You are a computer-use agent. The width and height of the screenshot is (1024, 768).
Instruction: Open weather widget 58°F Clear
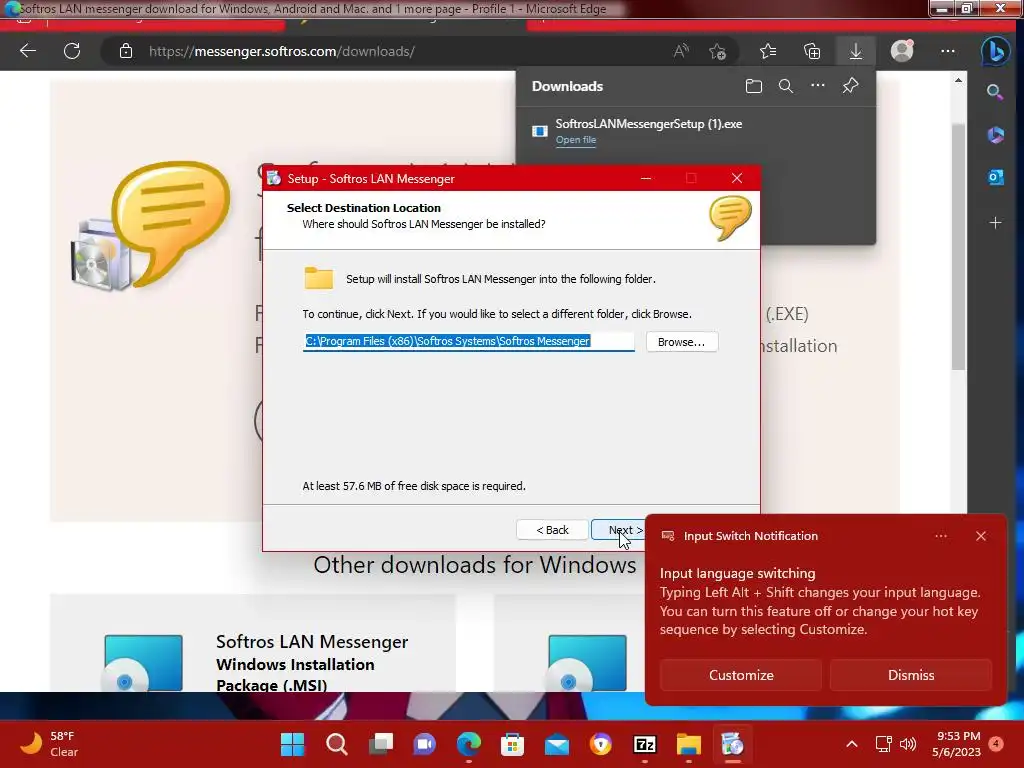49,744
